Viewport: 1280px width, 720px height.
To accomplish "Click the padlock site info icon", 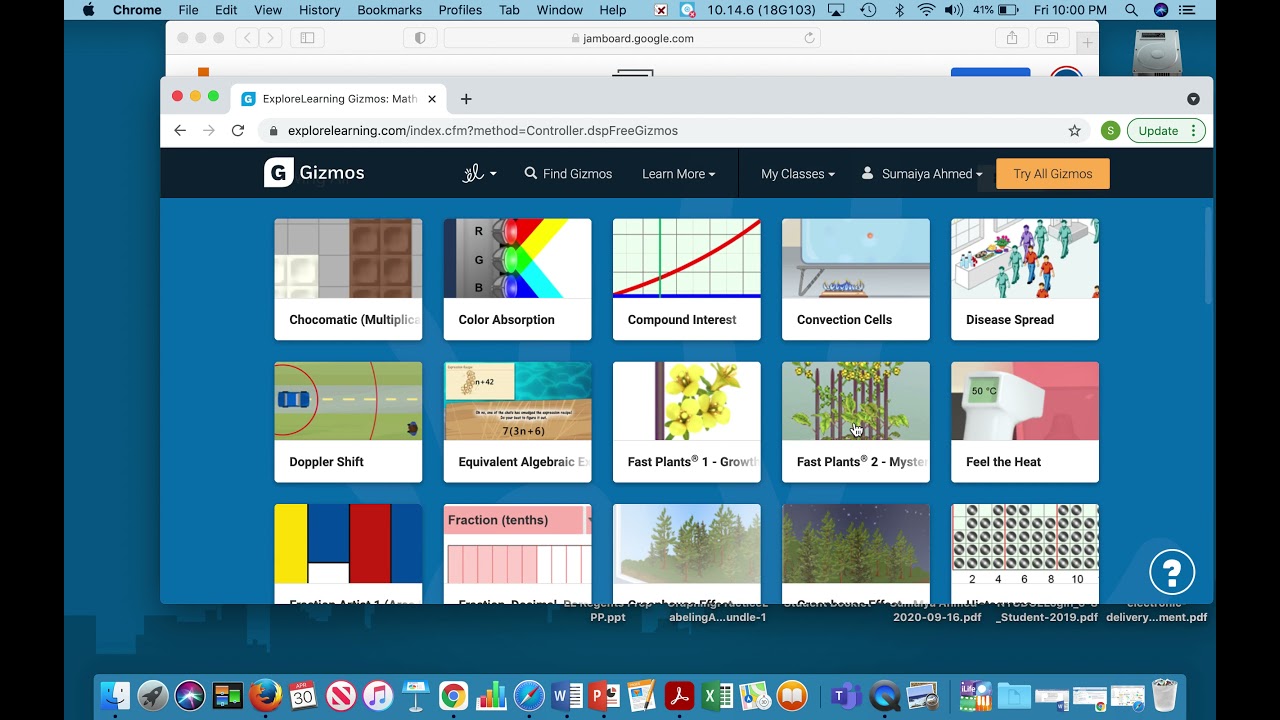I will click(273, 130).
